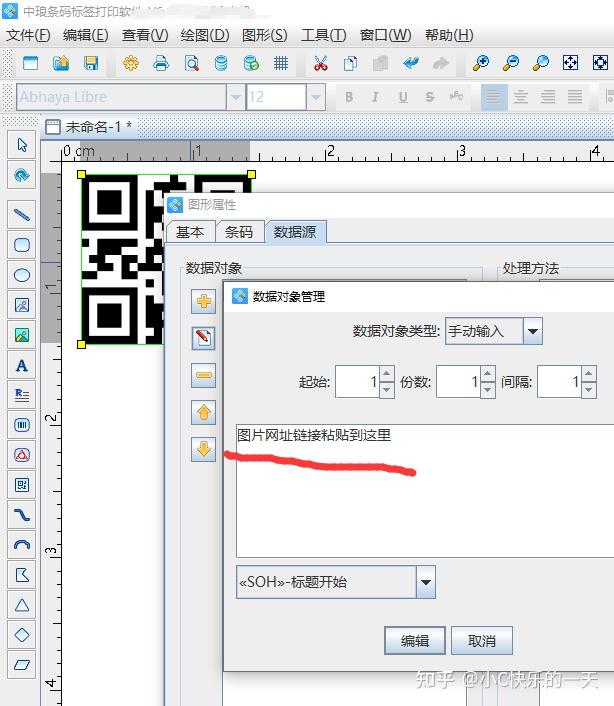Open database settings cylinder icon
Screen dimensions: 614x706
[221, 63]
